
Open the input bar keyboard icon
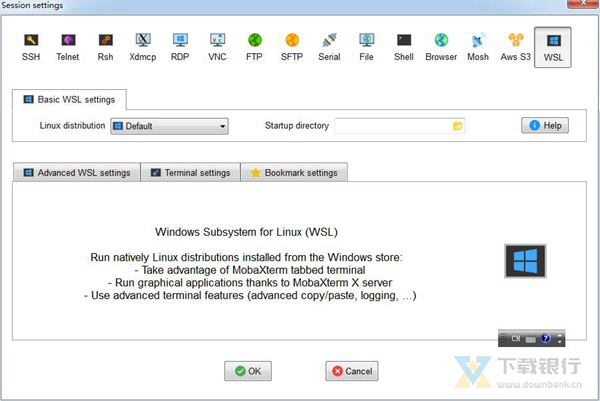tap(531, 339)
